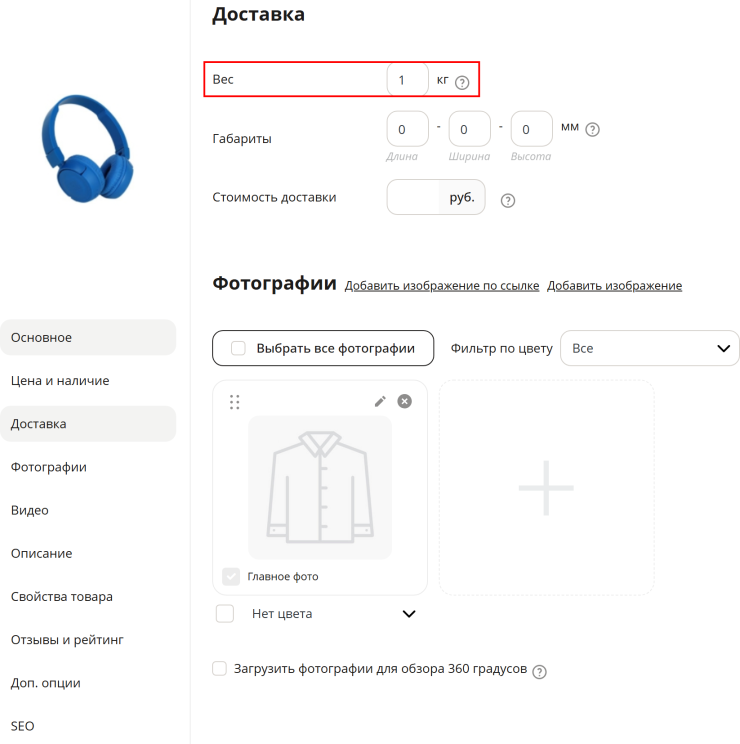
Task: Focus the Вес weight input field
Action: click(x=407, y=80)
